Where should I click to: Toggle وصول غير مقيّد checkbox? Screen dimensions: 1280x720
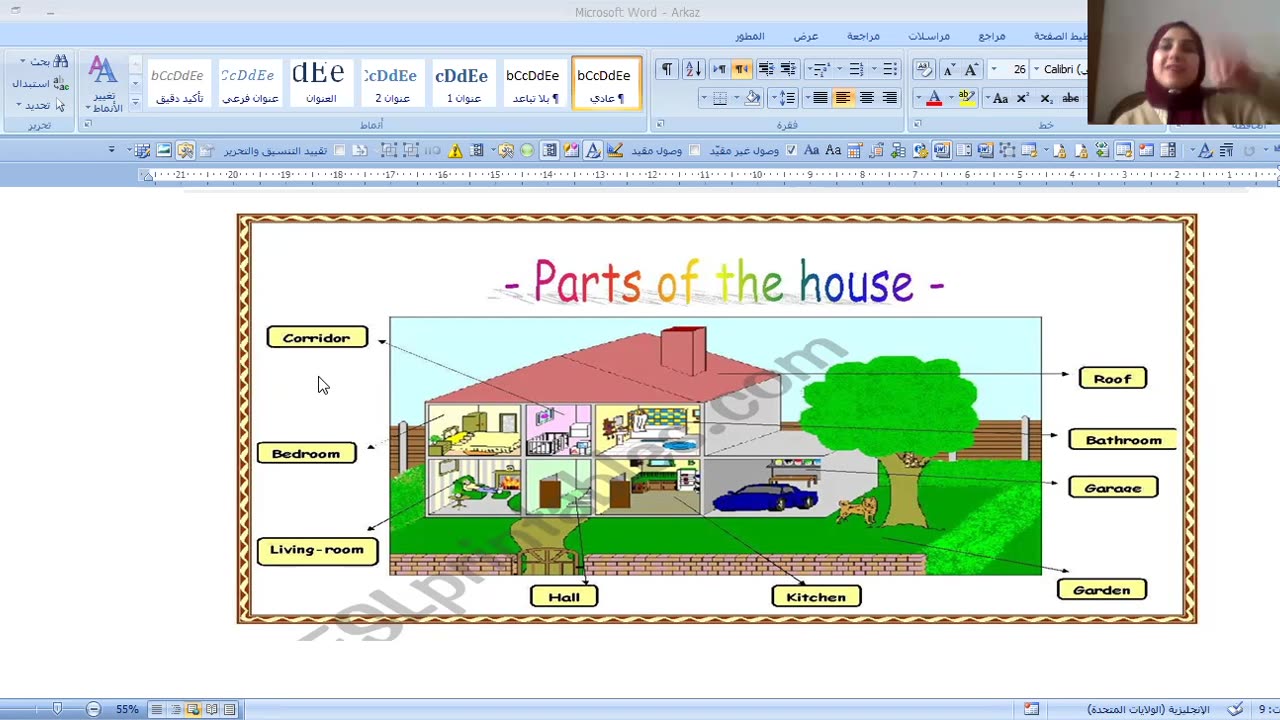point(791,150)
